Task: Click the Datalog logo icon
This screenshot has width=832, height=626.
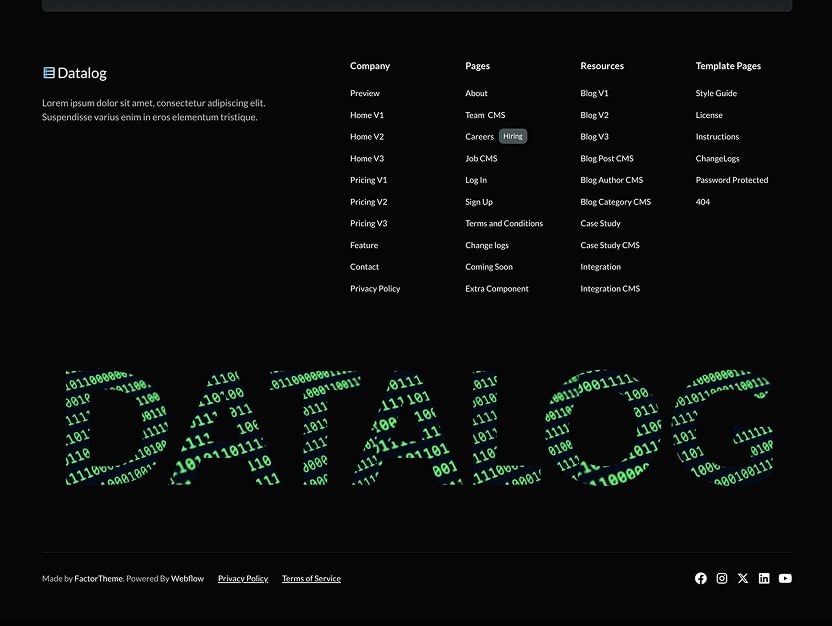Action: (x=48, y=72)
